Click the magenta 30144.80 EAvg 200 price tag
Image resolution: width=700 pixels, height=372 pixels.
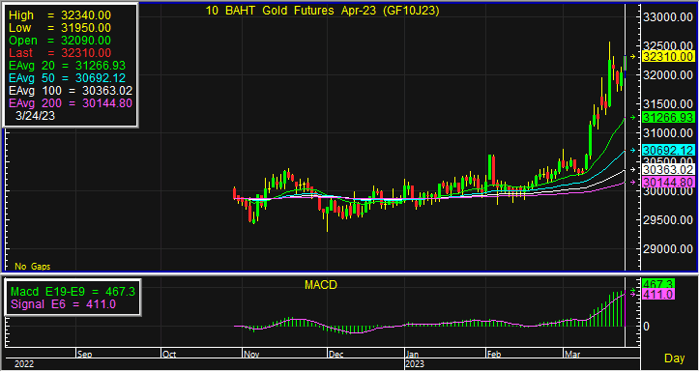coord(668,182)
